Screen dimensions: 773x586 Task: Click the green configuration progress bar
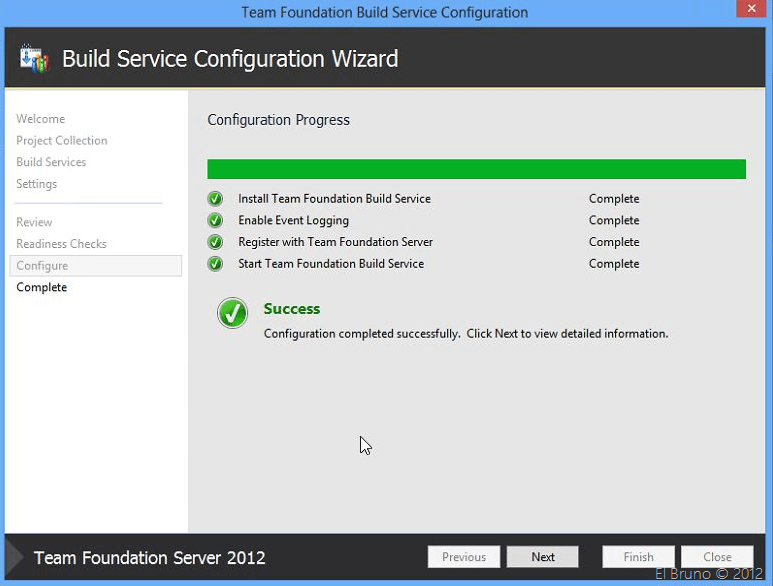(x=476, y=169)
